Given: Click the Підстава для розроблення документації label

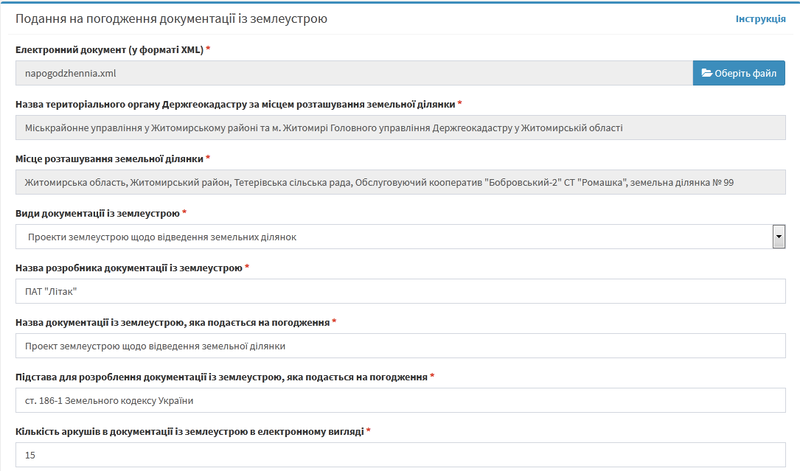Looking at the screenshot, I should pyautogui.click(x=222, y=377).
